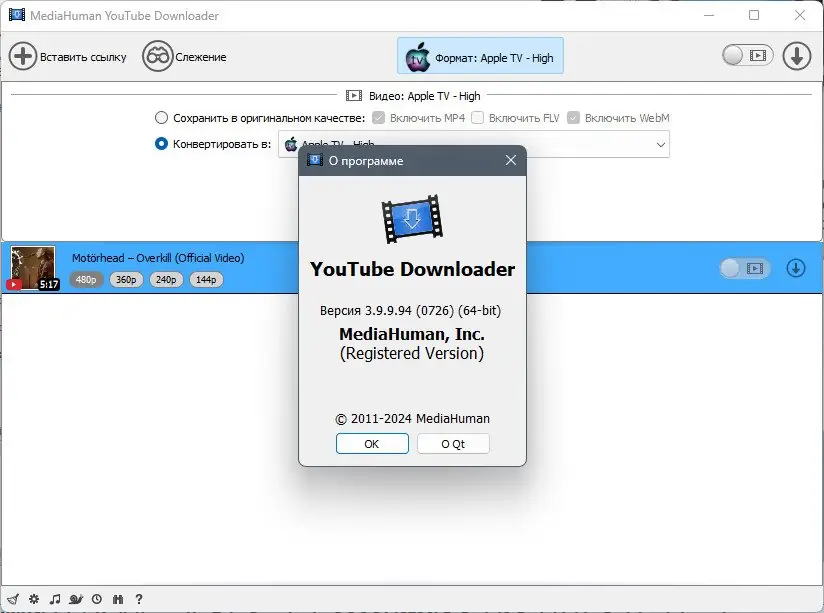824x613 pixels.
Task: Click the music note icon
Action: click(x=55, y=599)
